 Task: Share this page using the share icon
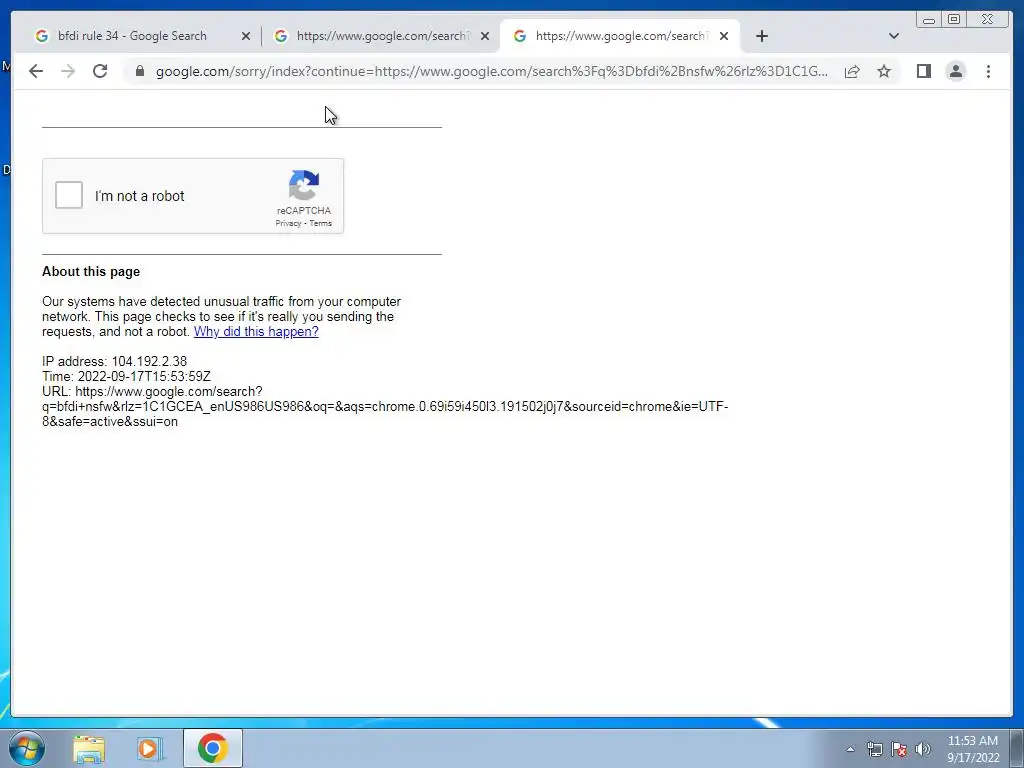(852, 71)
